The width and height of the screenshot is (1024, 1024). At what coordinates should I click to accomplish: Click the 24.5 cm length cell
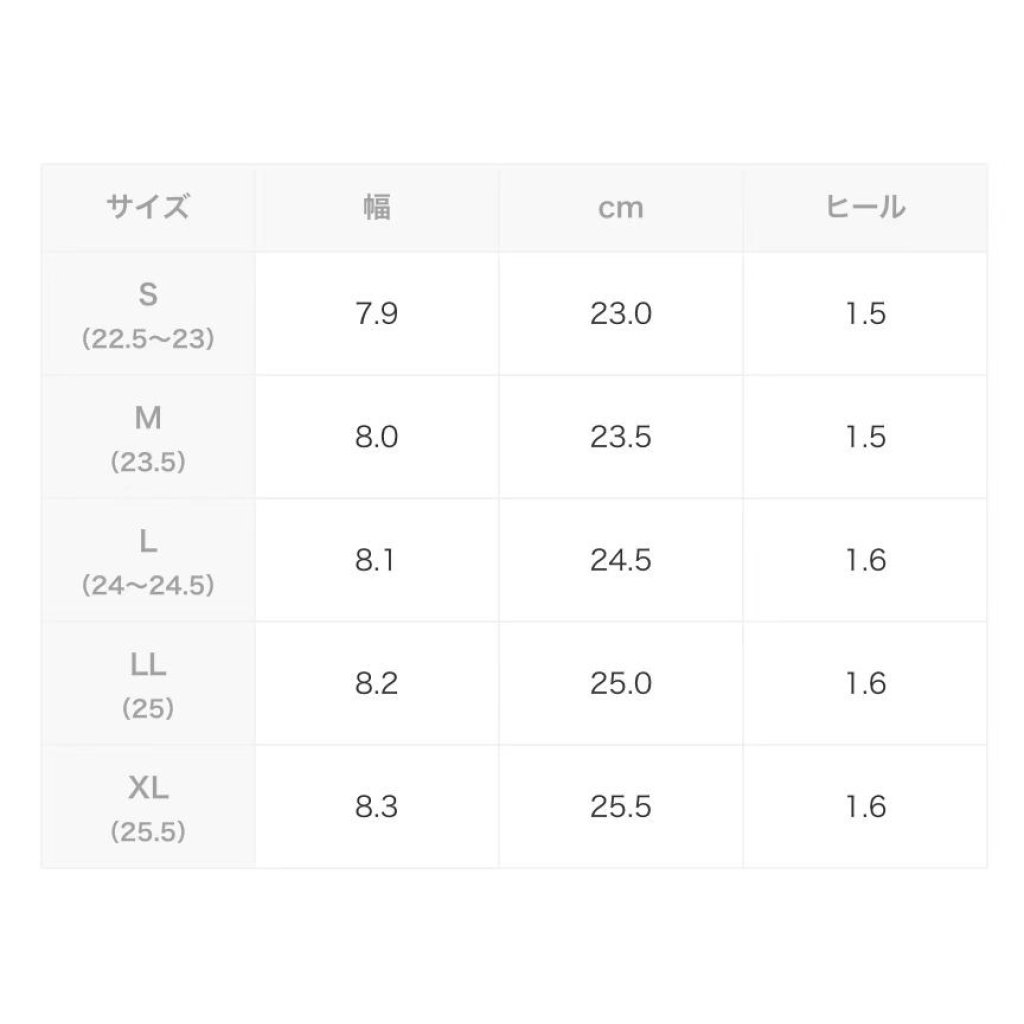pyautogui.click(x=620, y=560)
